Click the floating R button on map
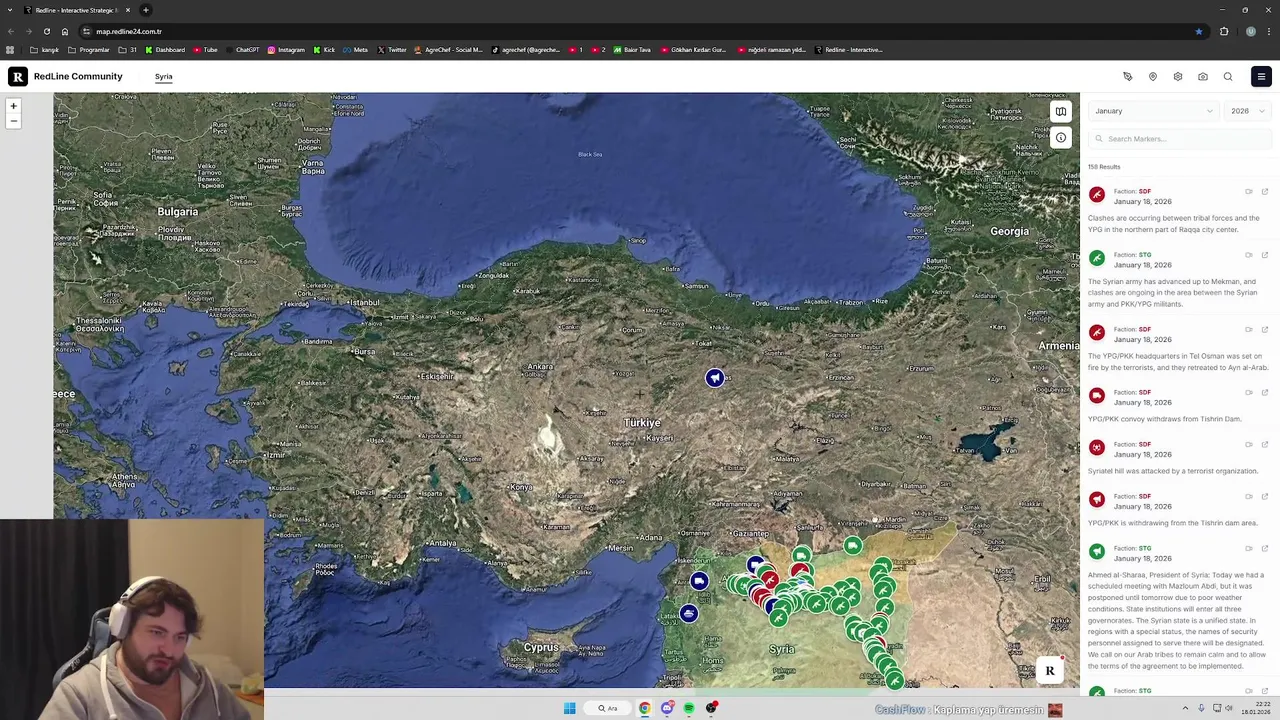The height and width of the screenshot is (720, 1280). (1050, 671)
